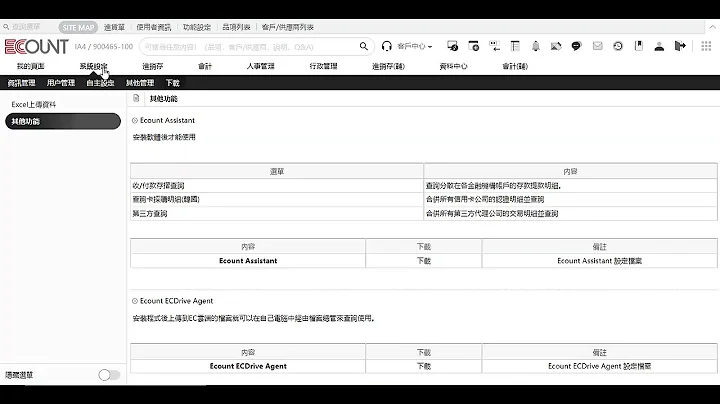
Task: Click the SITE MAP button
Action: coord(78,27)
